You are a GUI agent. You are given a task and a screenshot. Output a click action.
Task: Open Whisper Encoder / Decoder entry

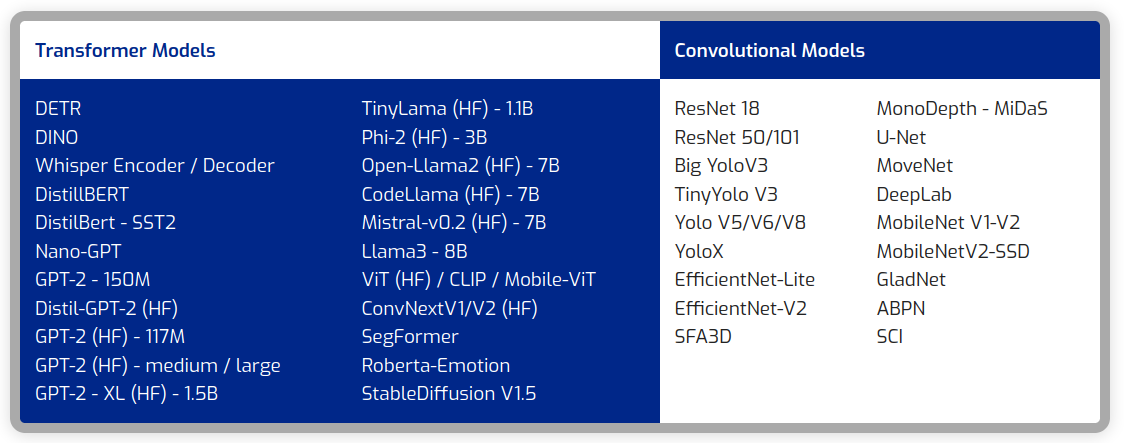155,166
